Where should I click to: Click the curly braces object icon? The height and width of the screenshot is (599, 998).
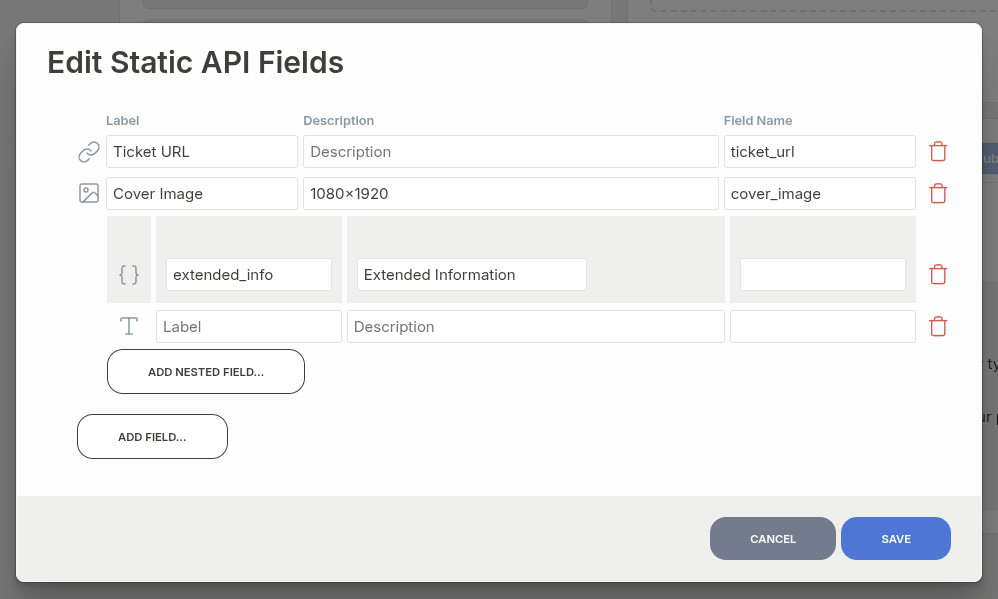pyautogui.click(x=129, y=274)
